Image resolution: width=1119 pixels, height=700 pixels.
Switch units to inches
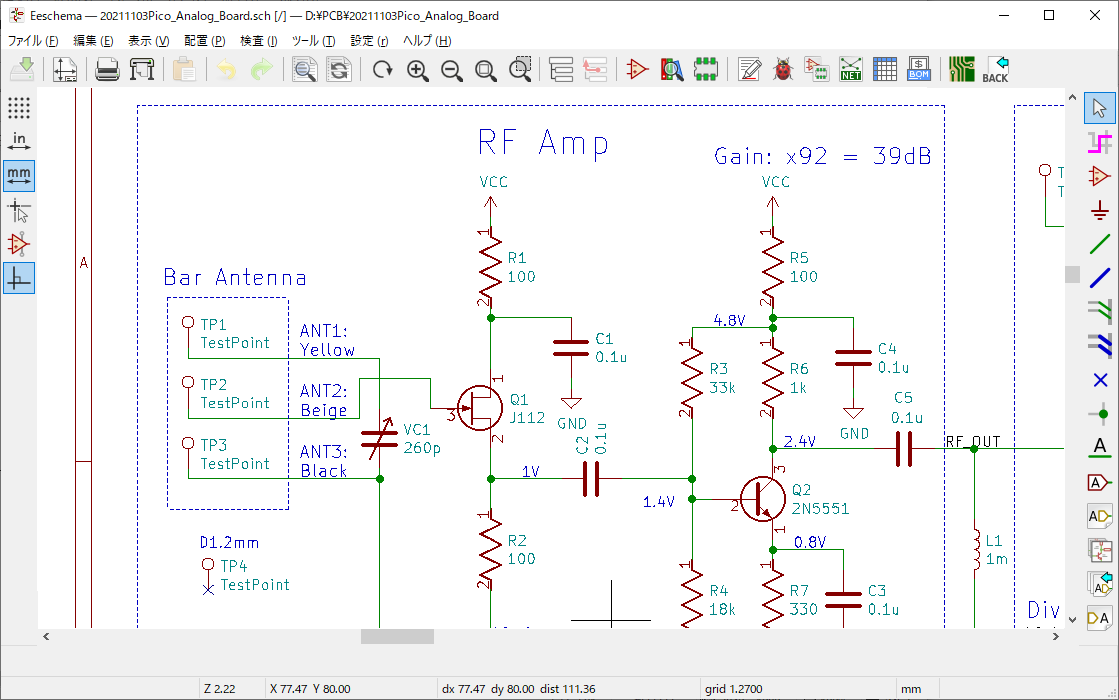coord(19,141)
